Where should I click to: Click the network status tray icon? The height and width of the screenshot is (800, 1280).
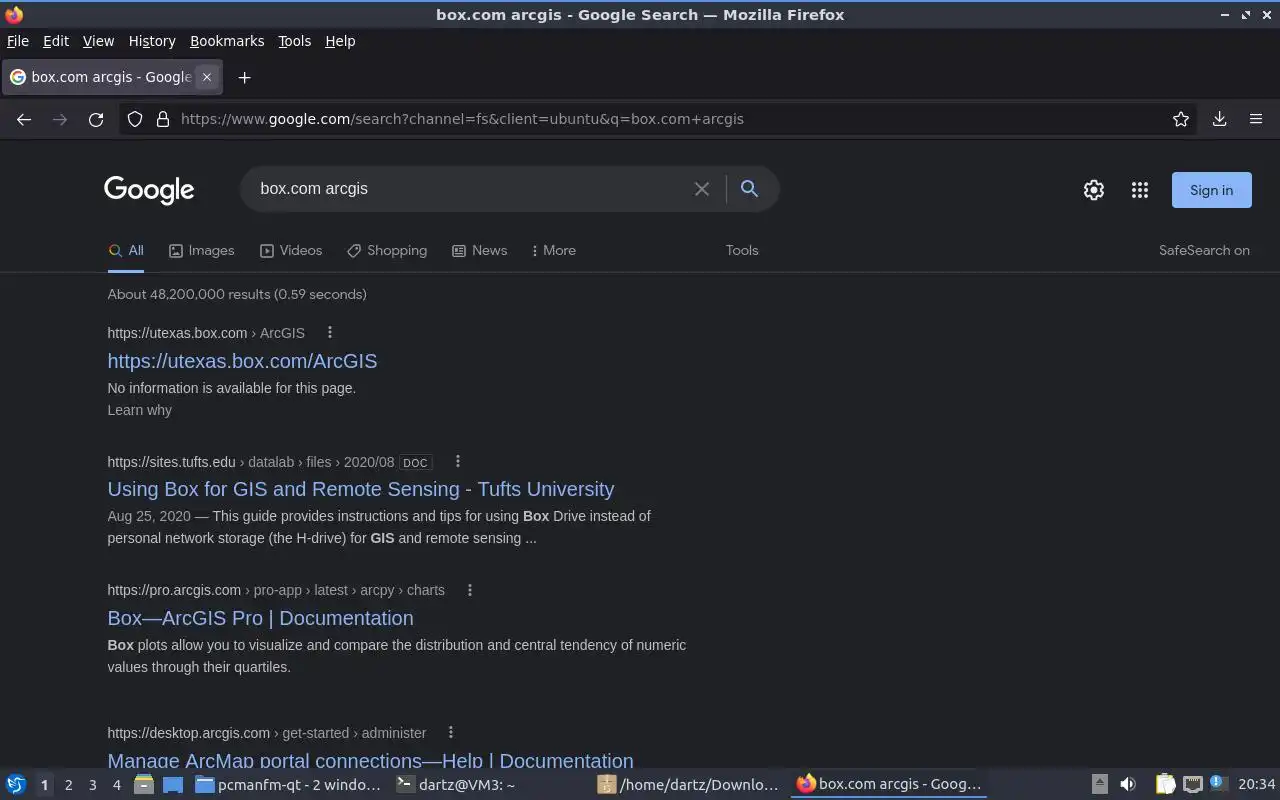(1193, 785)
